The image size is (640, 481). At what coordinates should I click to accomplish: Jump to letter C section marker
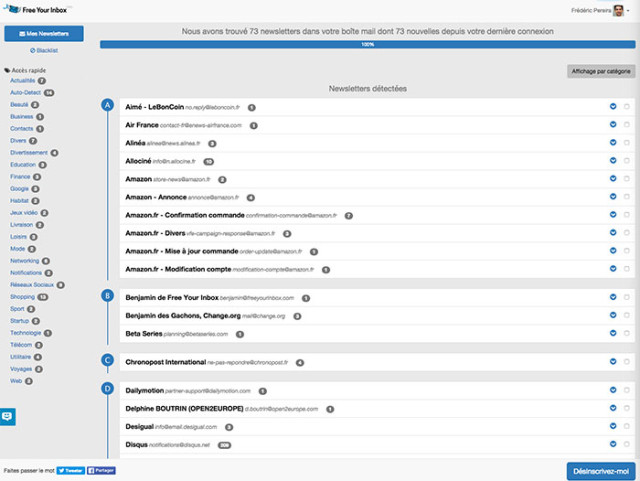tap(107, 360)
